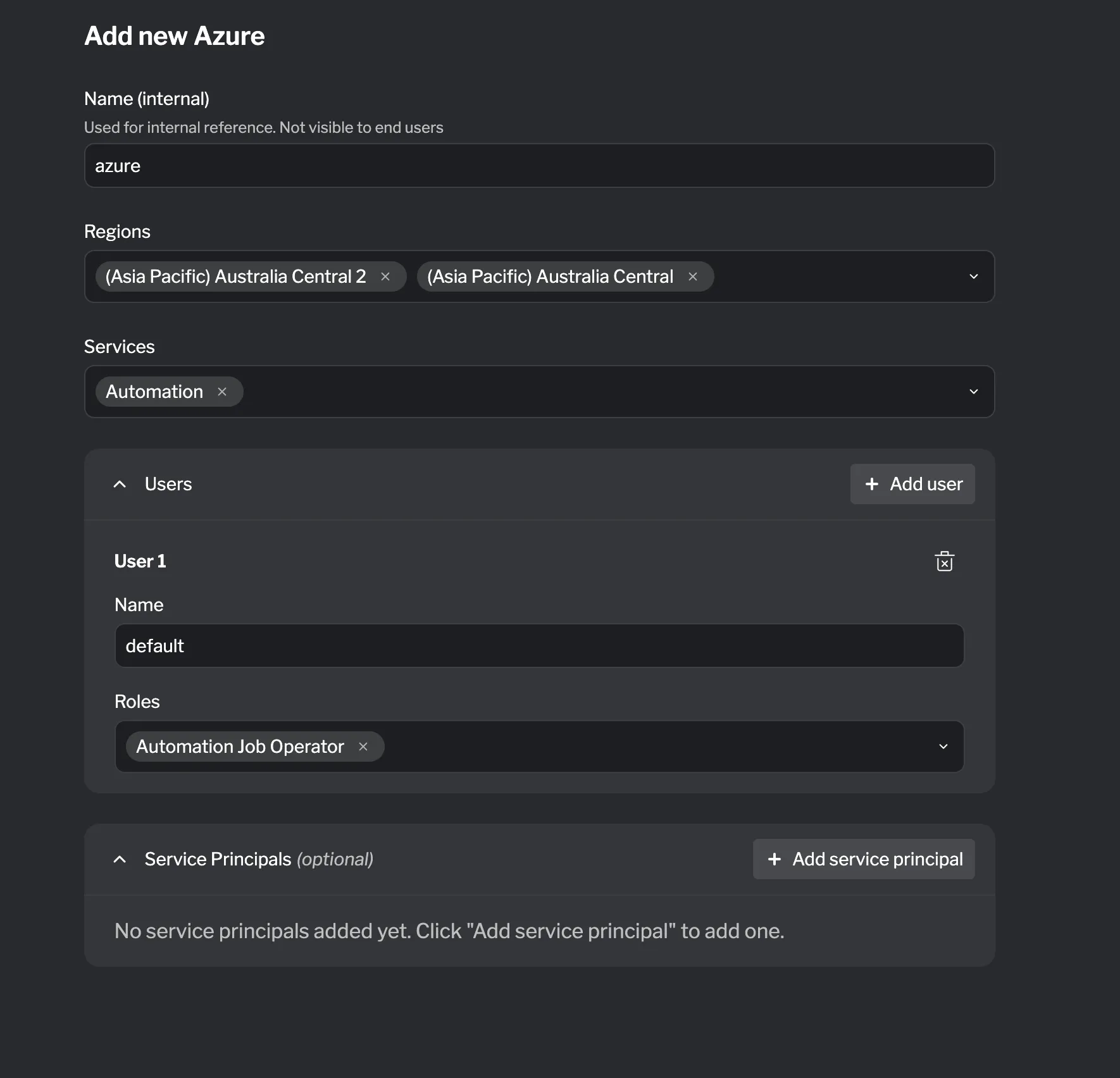This screenshot has width=1120, height=1078.
Task: Remove the Australia Central 2 region chip
Action: [x=386, y=276]
